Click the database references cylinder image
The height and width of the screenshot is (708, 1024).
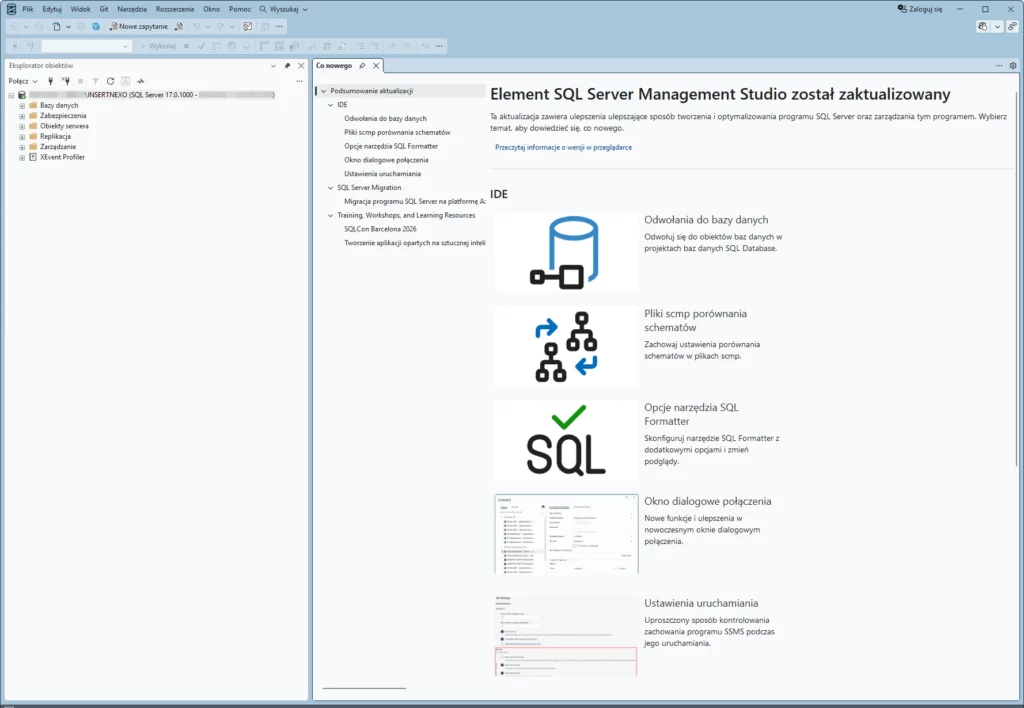[566, 252]
